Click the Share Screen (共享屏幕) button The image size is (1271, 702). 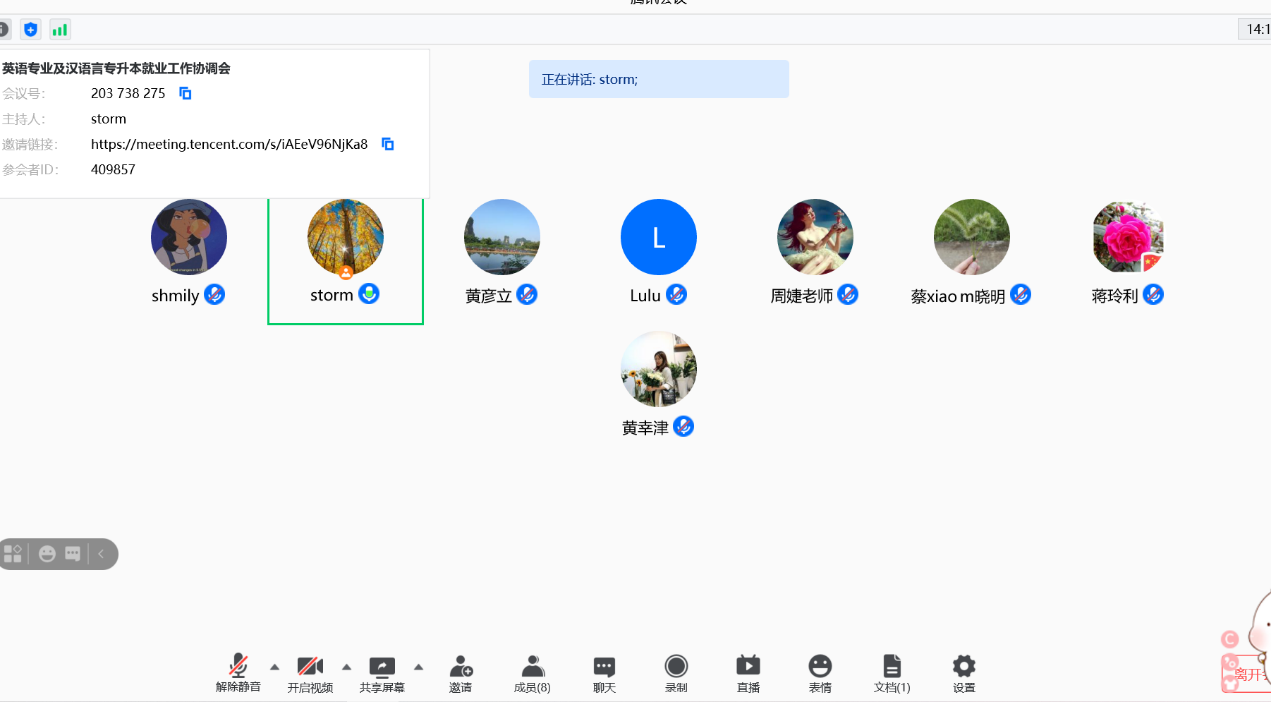click(382, 667)
